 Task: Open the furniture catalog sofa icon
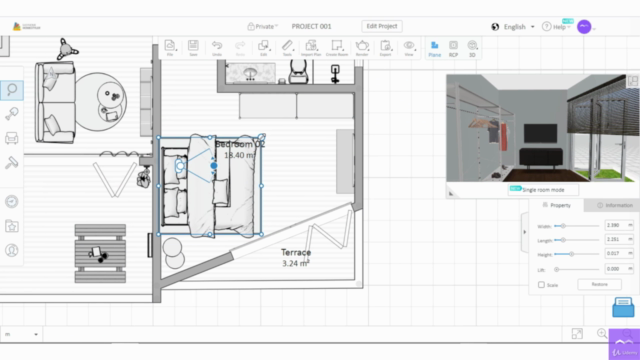(x=11, y=138)
